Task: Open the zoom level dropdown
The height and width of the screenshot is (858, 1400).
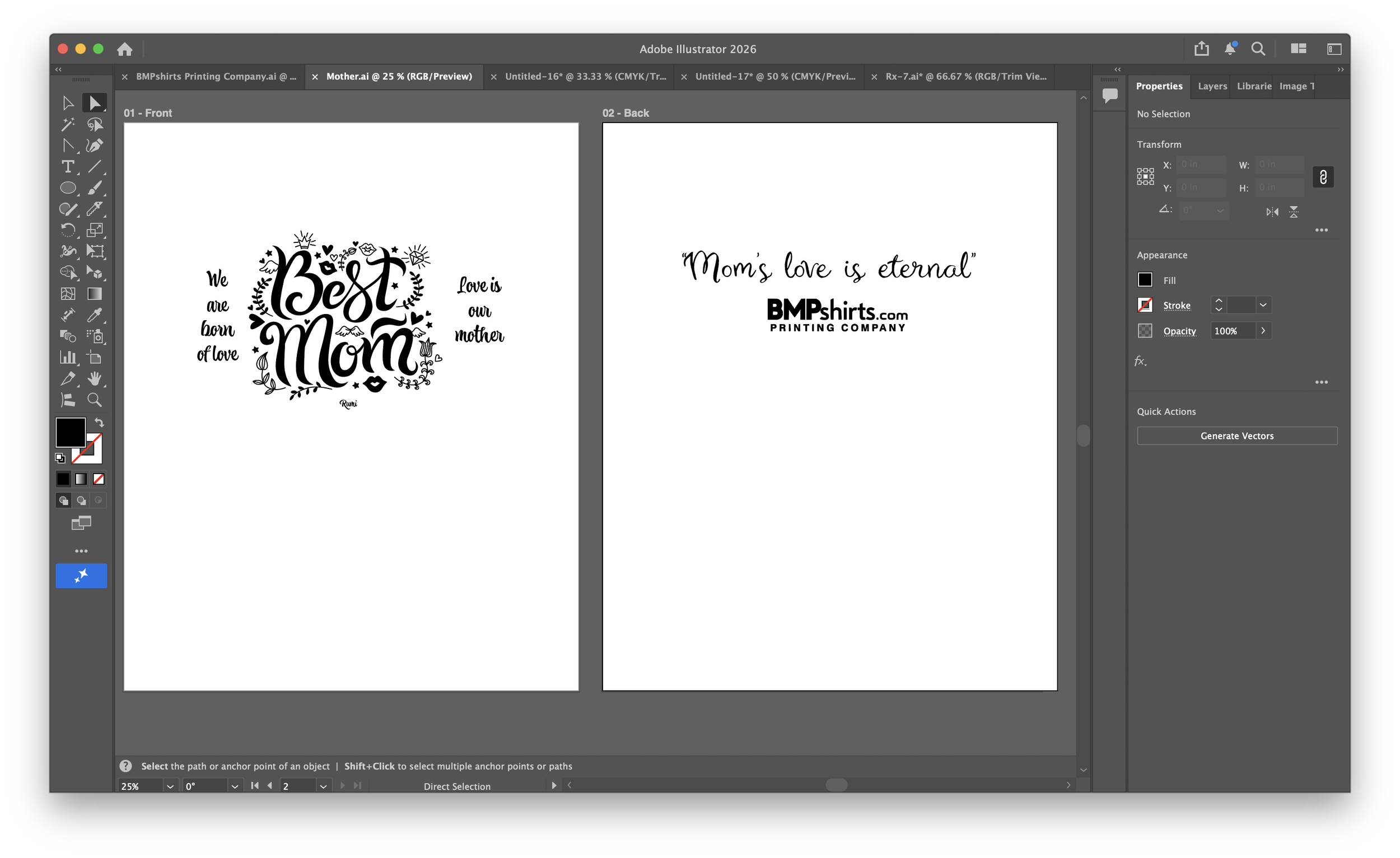Action: pos(170,786)
